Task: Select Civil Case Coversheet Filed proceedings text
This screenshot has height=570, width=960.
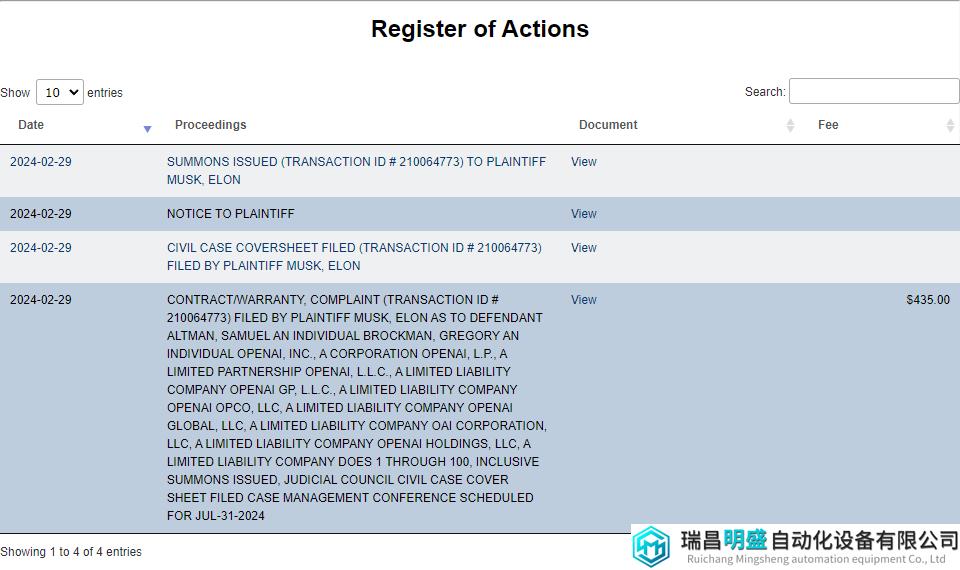Action: click(x=354, y=257)
